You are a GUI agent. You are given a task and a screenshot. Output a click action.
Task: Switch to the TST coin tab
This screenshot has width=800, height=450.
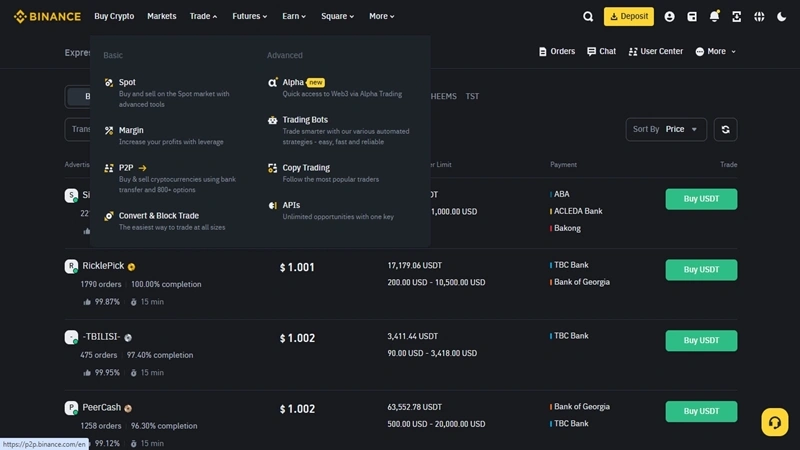(x=472, y=96)
